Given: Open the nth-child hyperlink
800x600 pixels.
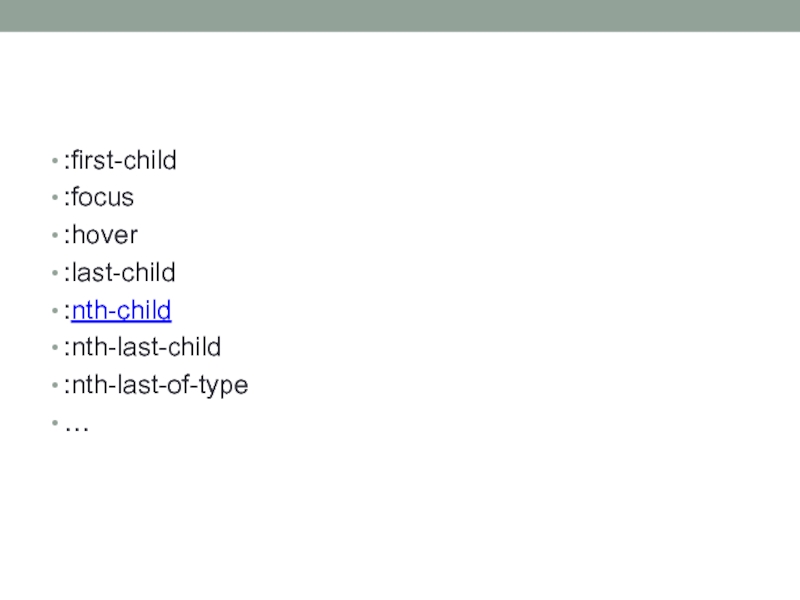Looking at the screenshot, I should coord(121,311).
